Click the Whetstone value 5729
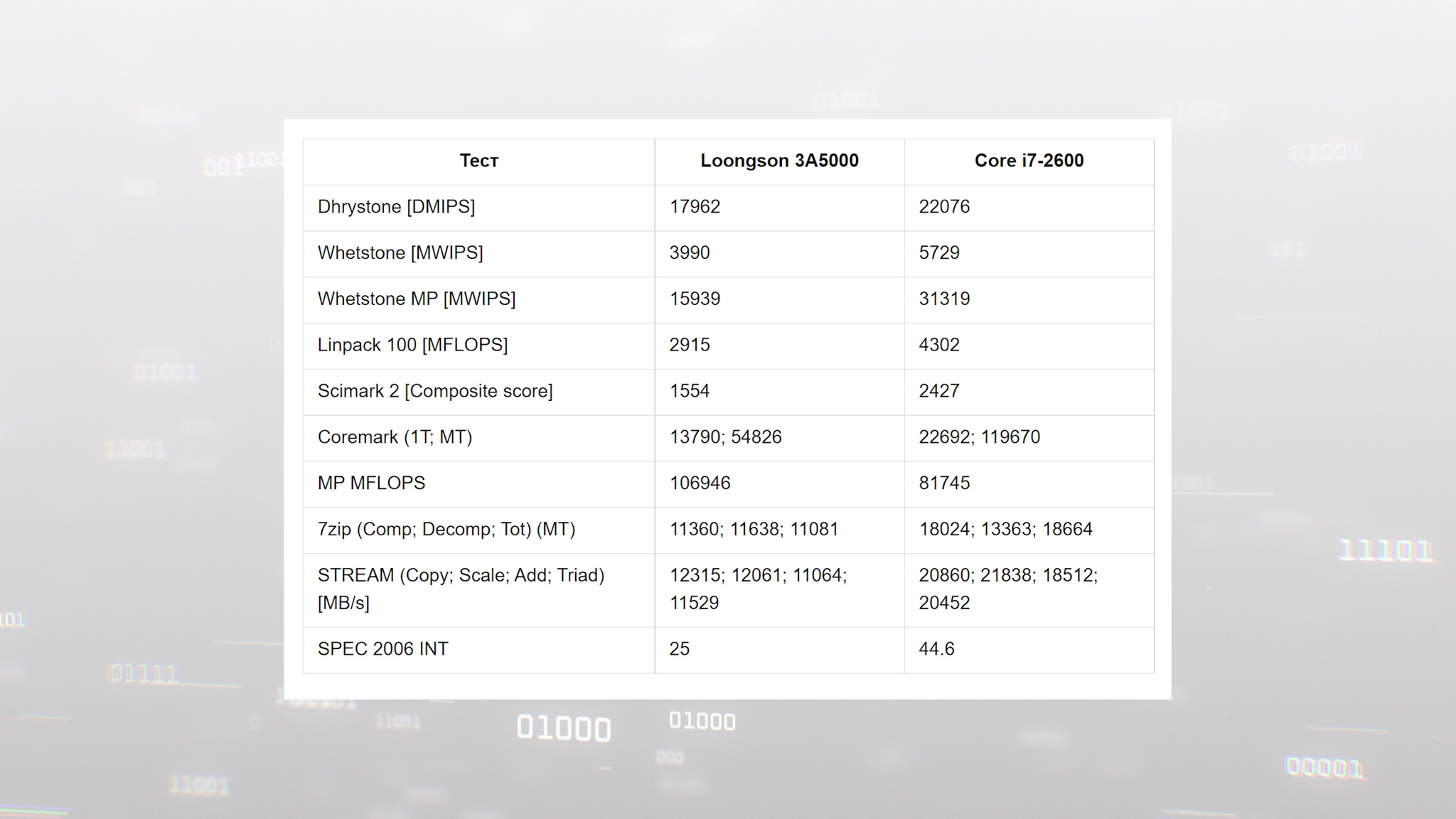Screen dimensions: 1456x819 click(939, 253)
